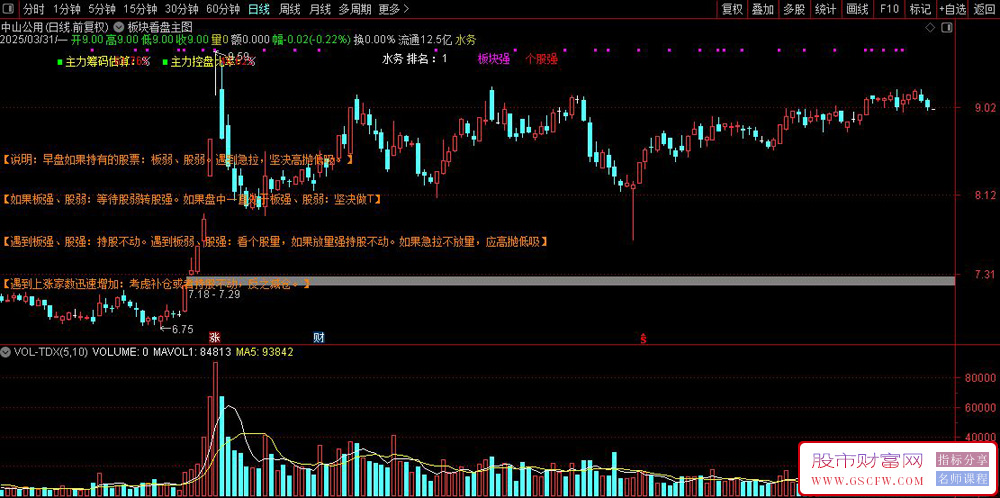1000x498 pixels.
Task: Select the 1分钟 period
Action: pos(66,9)
